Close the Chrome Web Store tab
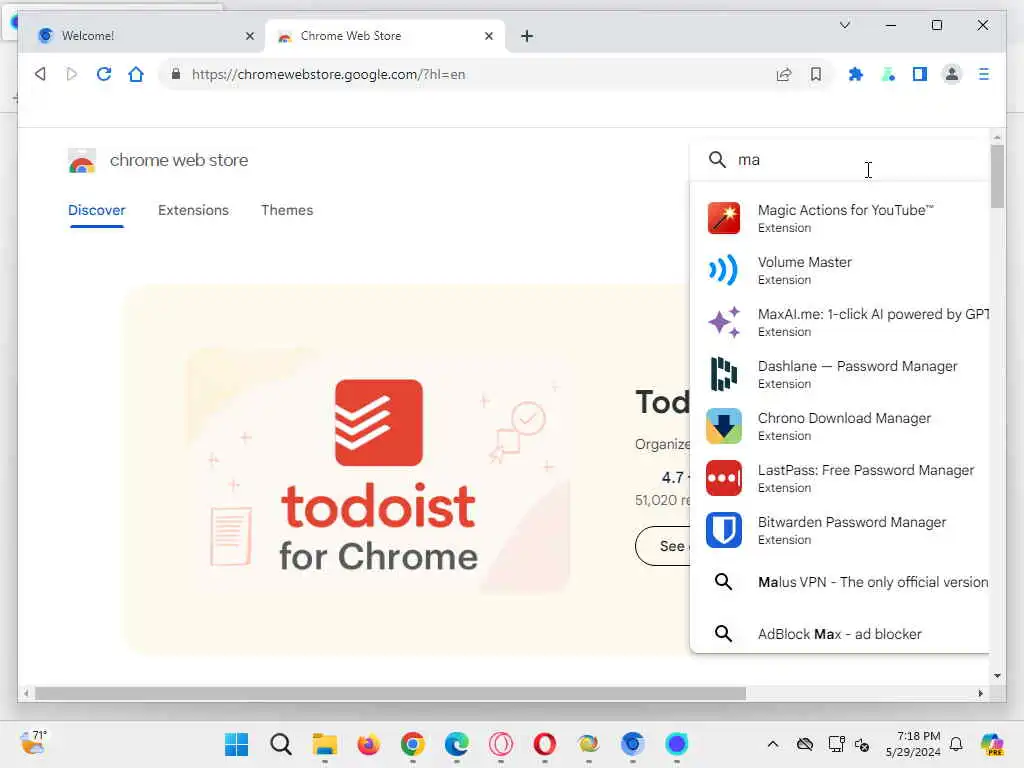1024x768 pixels. pyautogui.click(x=489, y=36)
